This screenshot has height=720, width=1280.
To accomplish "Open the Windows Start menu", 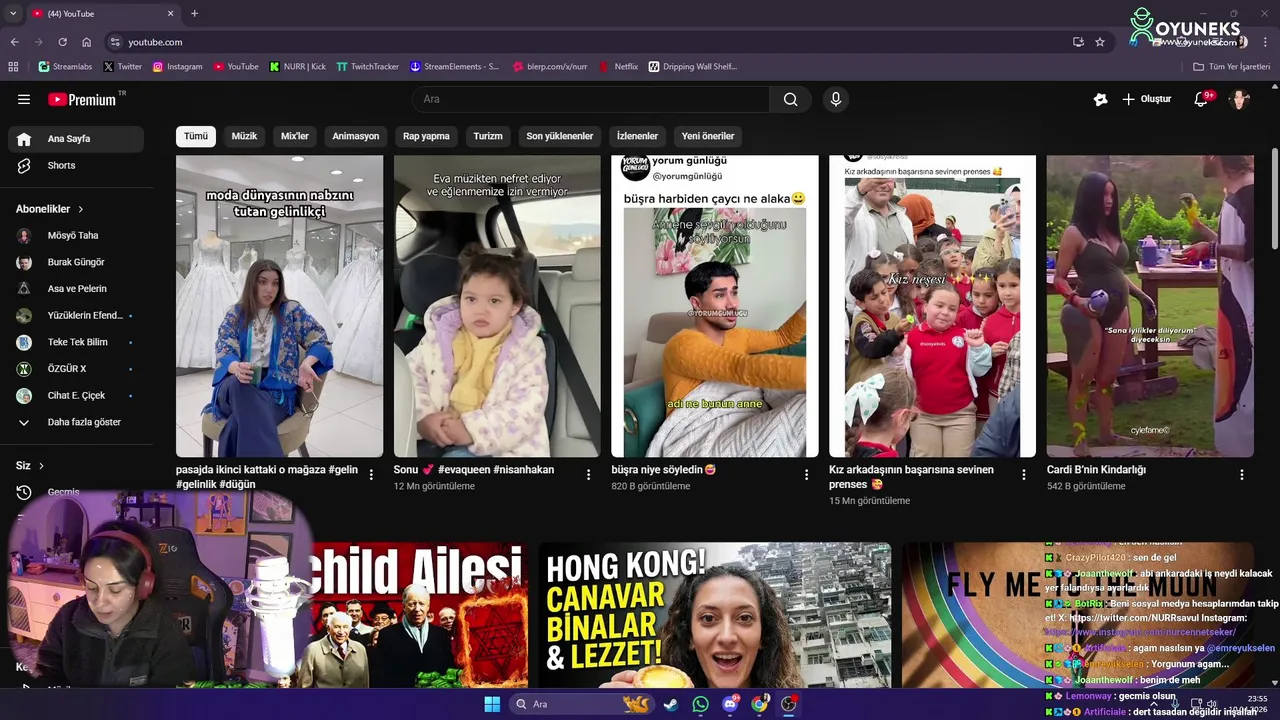I will coord(492,704).
